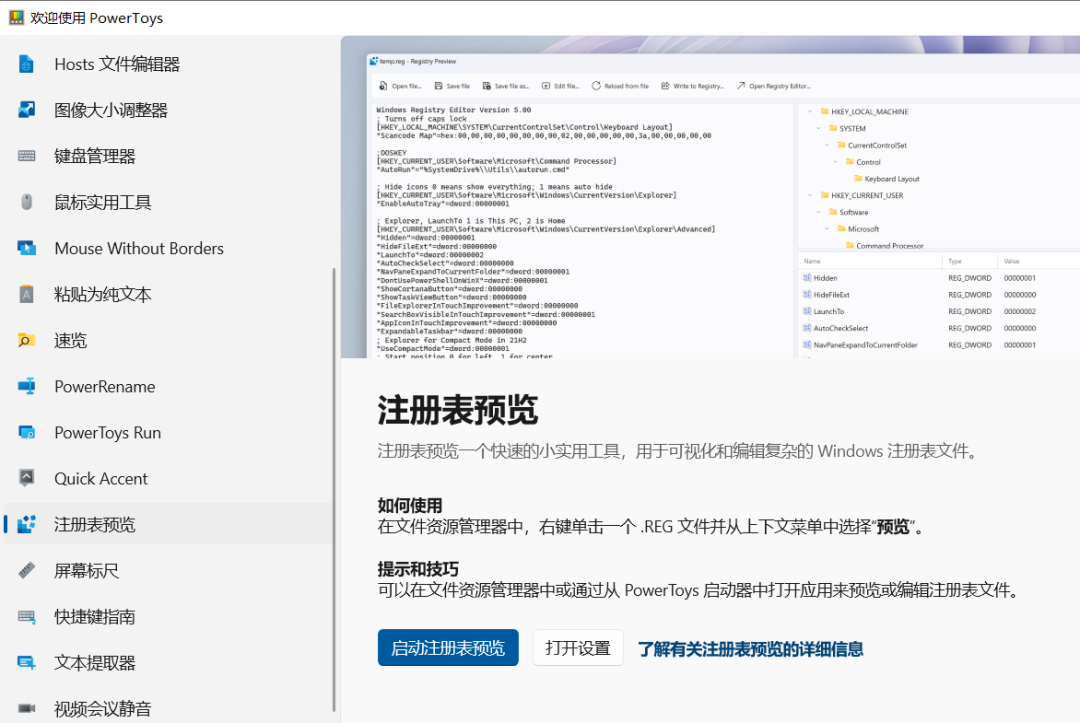Open the 了解有关注册表预览的详细信息 link
1080x723 pixels.
pyautogui.click(x=750, y=649)
